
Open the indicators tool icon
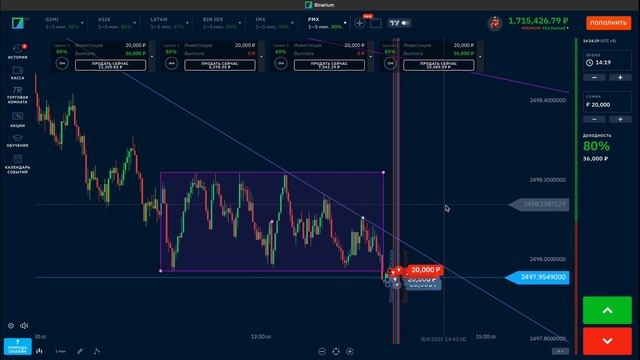click(97, 351)
